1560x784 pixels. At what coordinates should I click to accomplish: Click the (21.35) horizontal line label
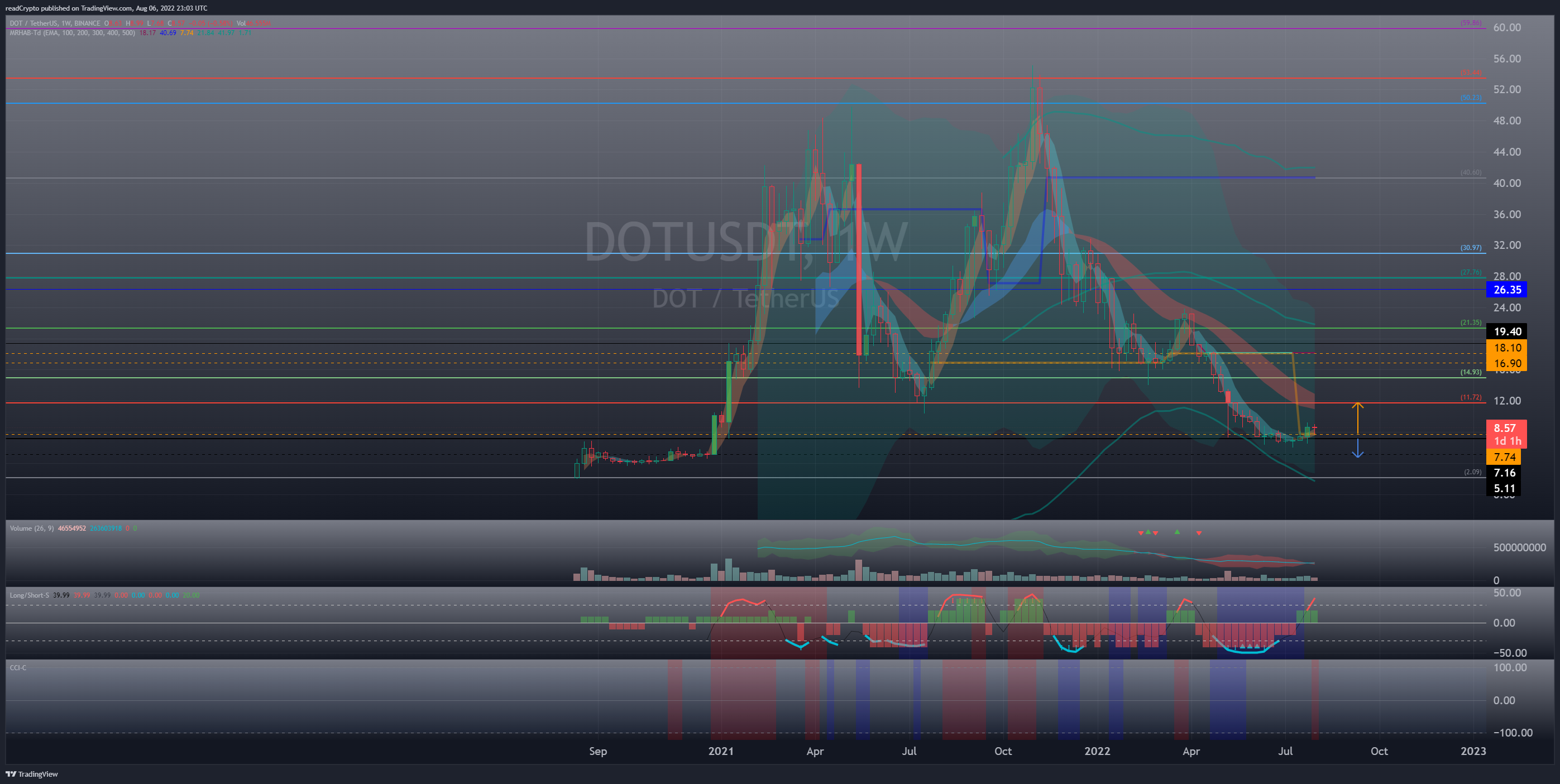tap(1470, 323)
